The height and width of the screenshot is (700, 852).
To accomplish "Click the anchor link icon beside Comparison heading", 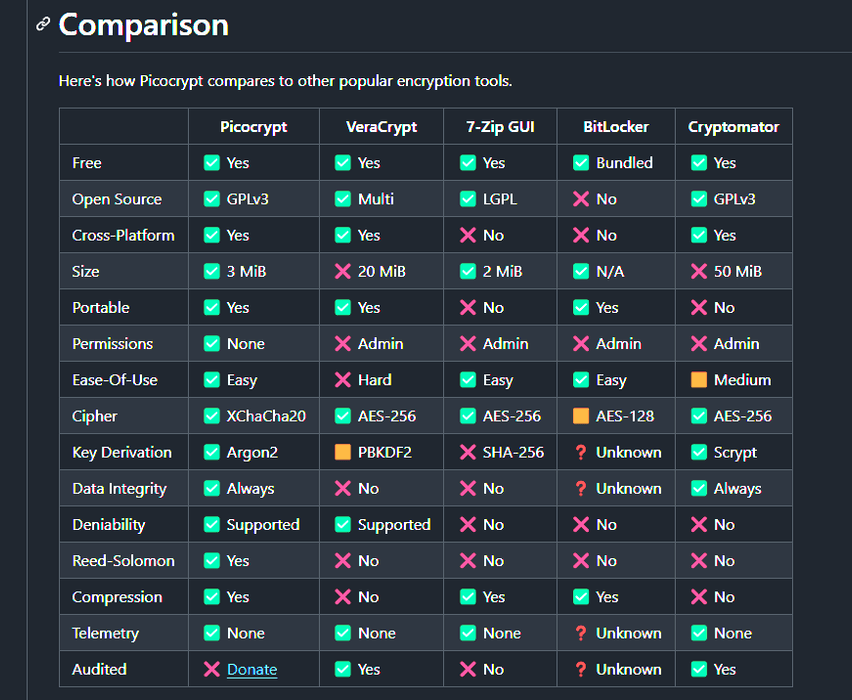I will [x=43, y=24].
